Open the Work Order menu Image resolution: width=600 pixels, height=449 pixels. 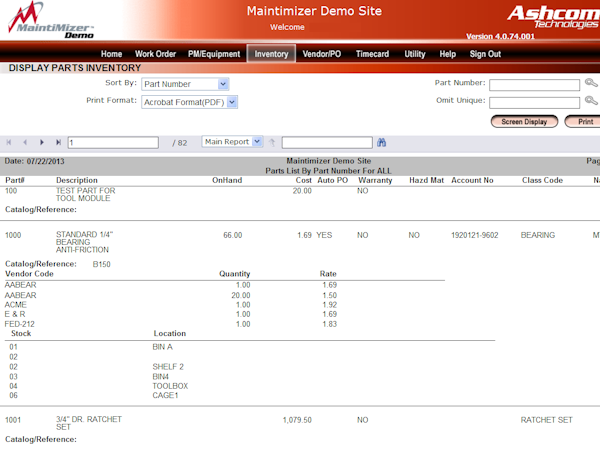click(x=155, y=54)
